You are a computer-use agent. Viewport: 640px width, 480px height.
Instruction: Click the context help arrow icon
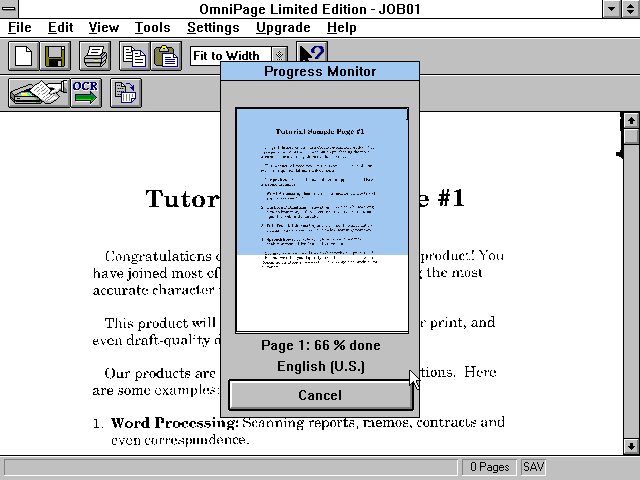pos(312,53)
